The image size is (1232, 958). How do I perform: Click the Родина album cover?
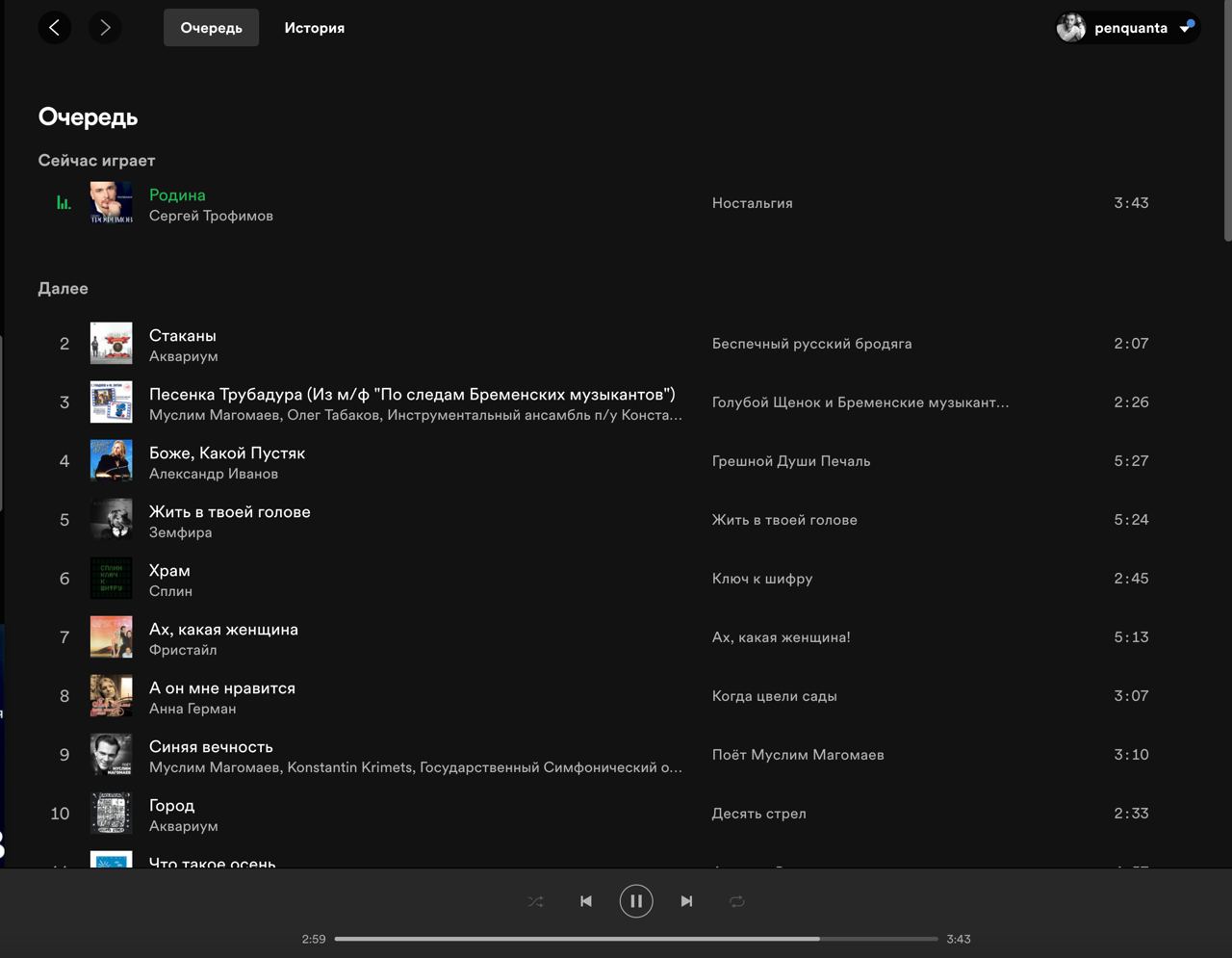coord(112,203)
